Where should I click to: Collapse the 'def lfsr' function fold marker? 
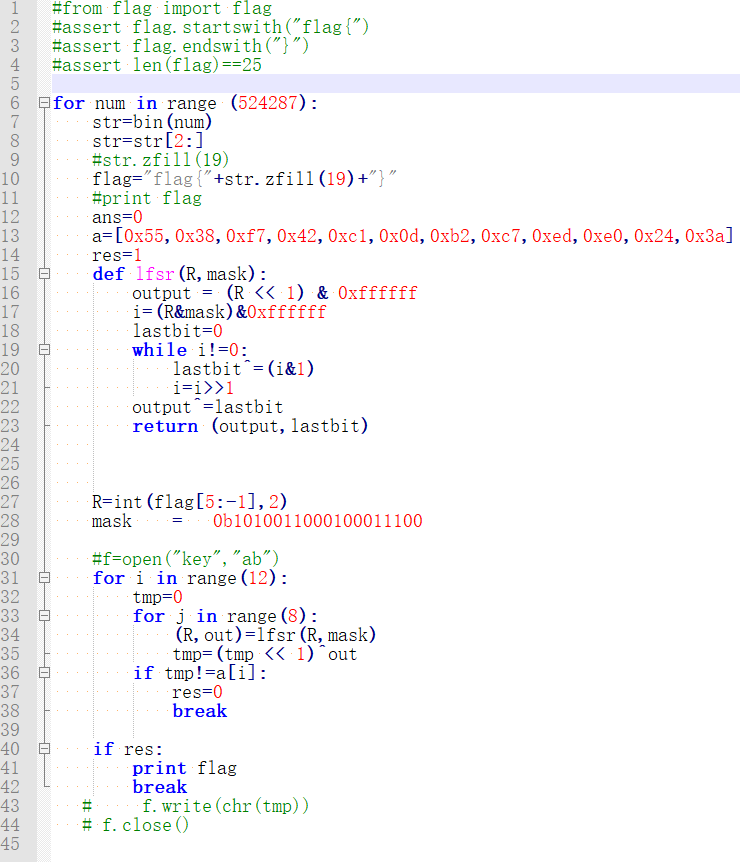pos(45,274)
